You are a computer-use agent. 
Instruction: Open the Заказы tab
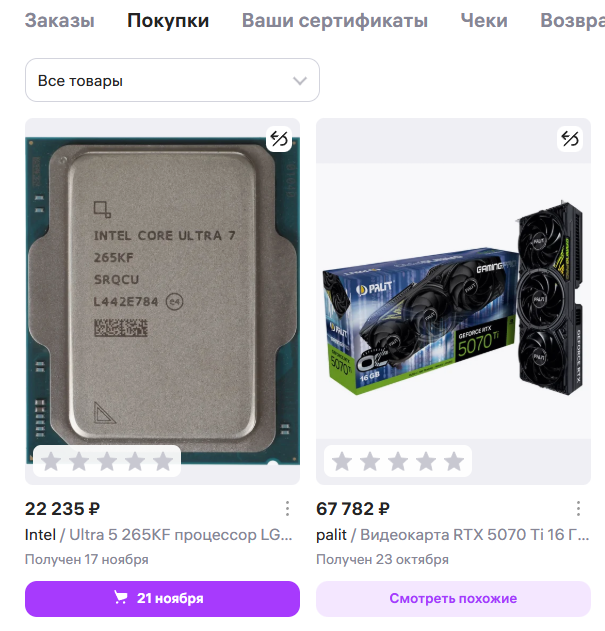(60, 21)
